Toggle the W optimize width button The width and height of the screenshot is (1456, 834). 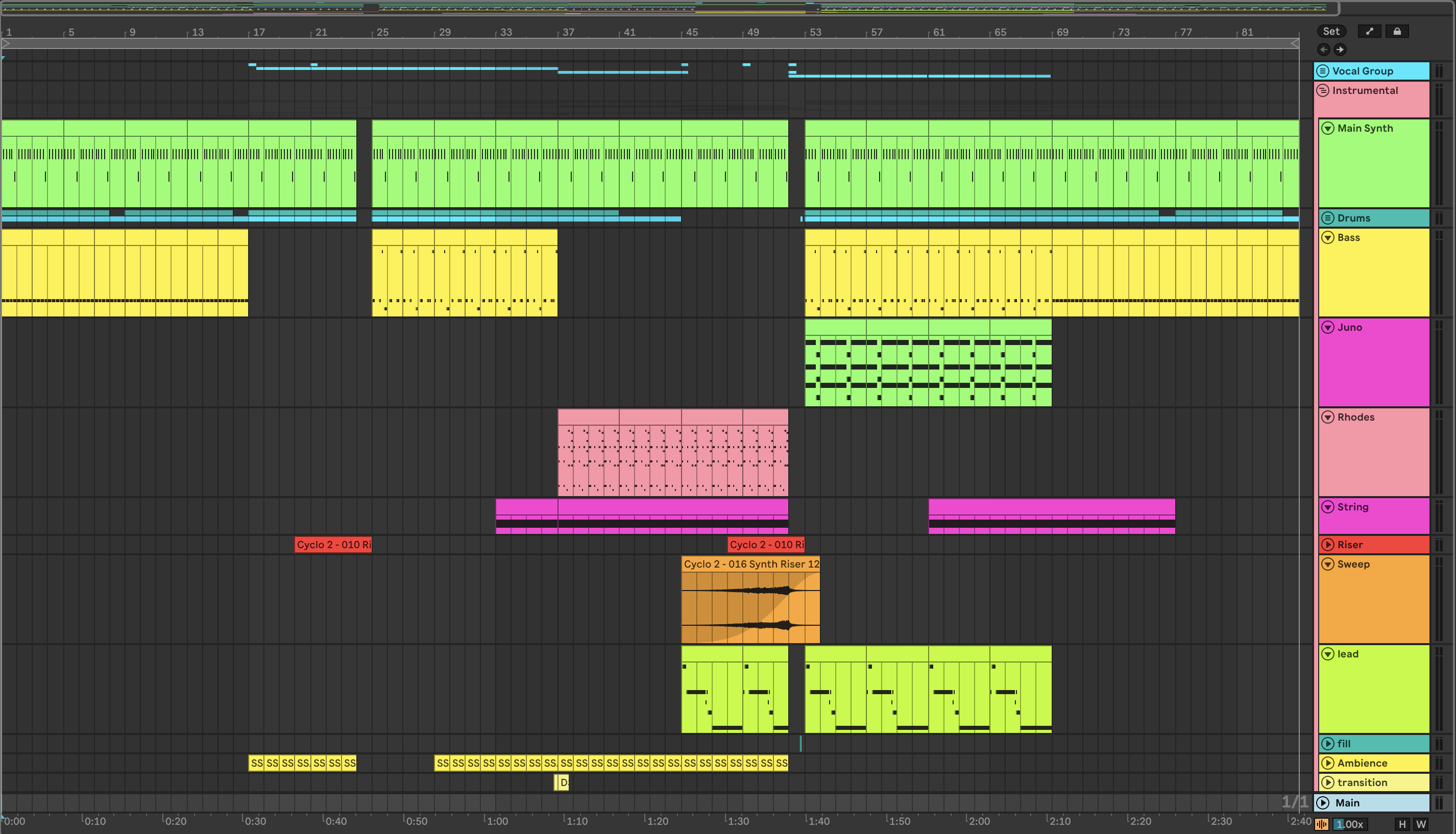pos(1421,824)
